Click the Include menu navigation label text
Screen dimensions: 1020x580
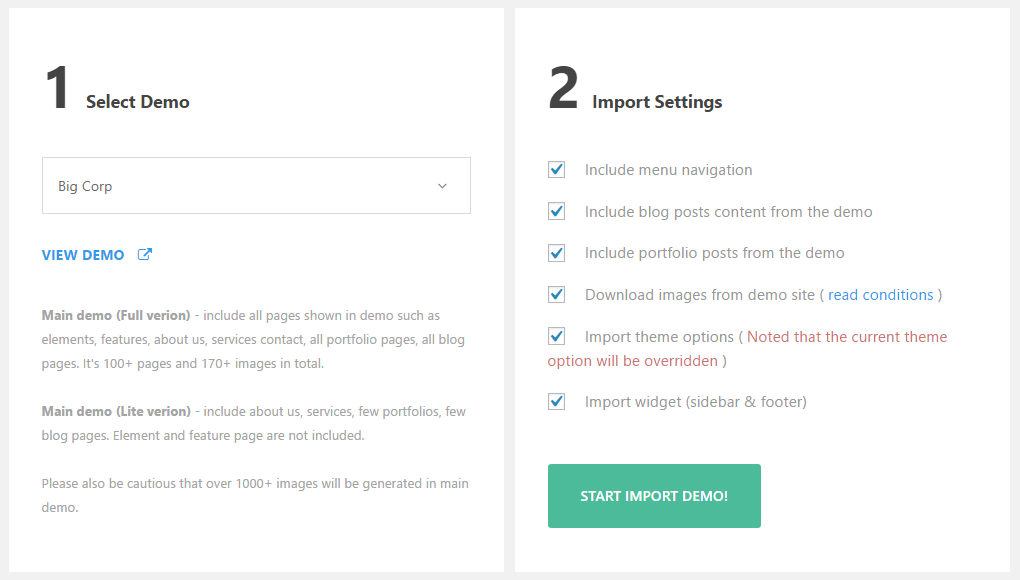[x=668, y=170]
